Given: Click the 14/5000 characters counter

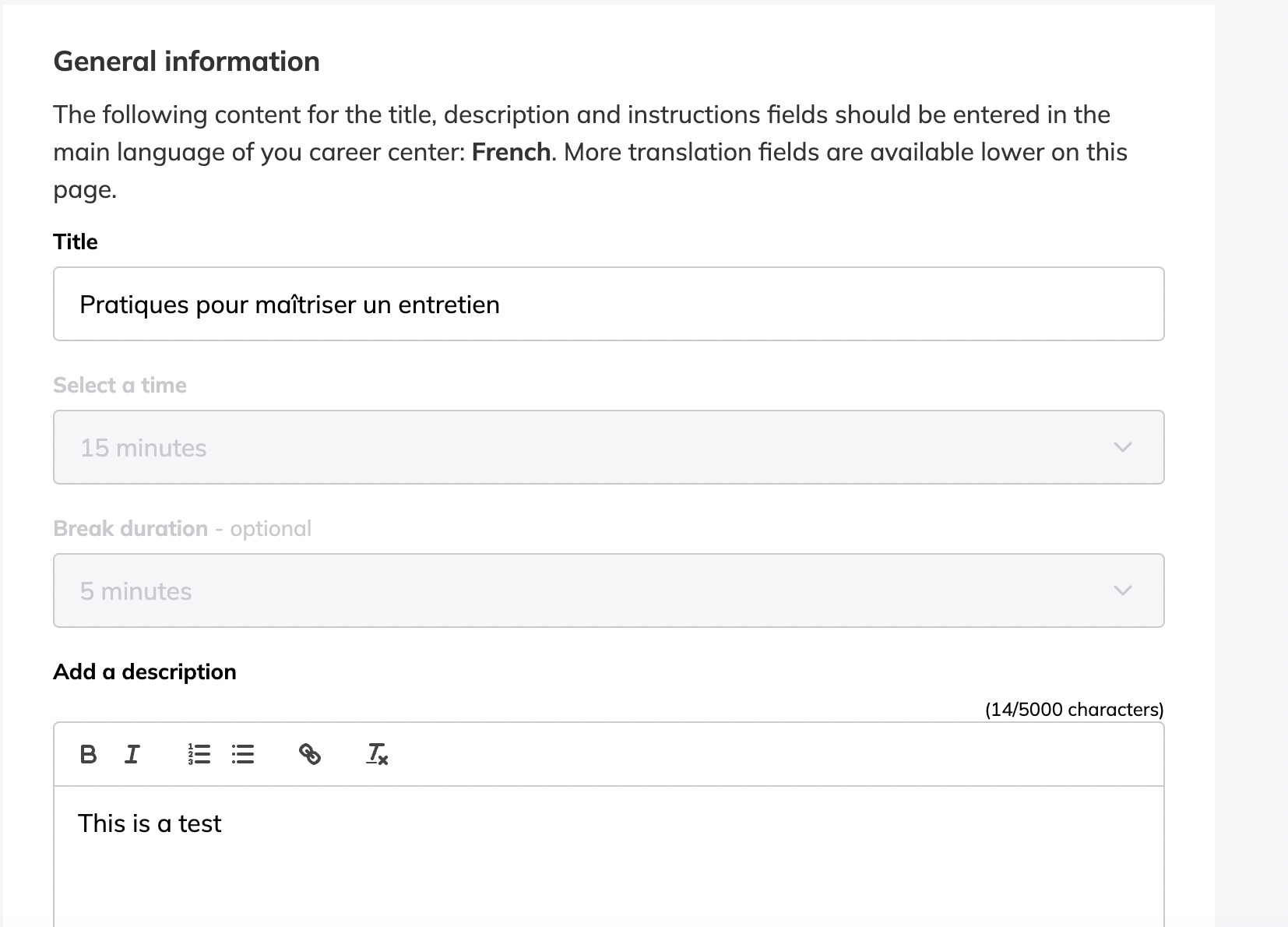Looking at the screenshot, I should tap(1074, 710).
